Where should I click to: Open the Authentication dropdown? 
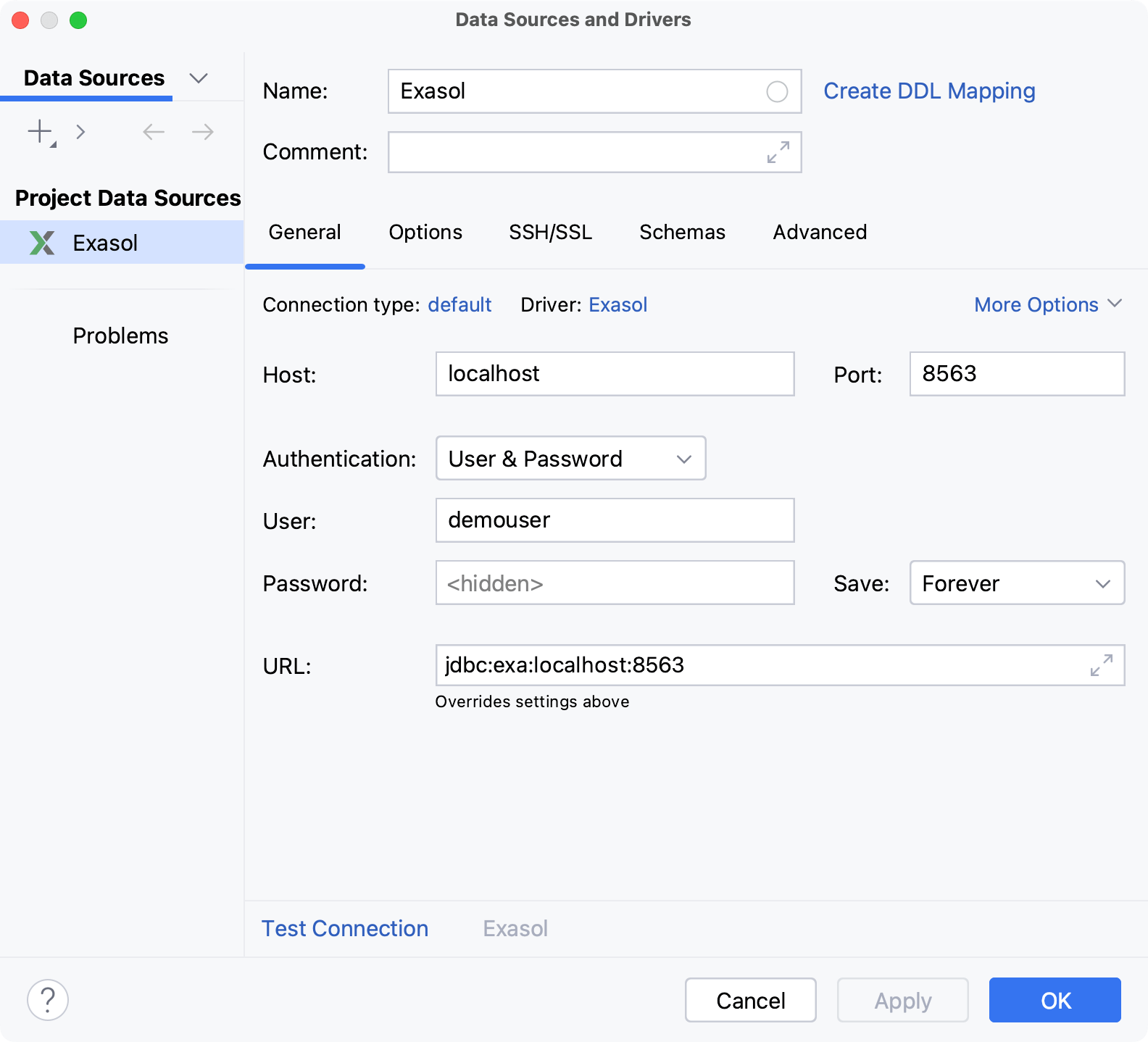tap(570, 458)
